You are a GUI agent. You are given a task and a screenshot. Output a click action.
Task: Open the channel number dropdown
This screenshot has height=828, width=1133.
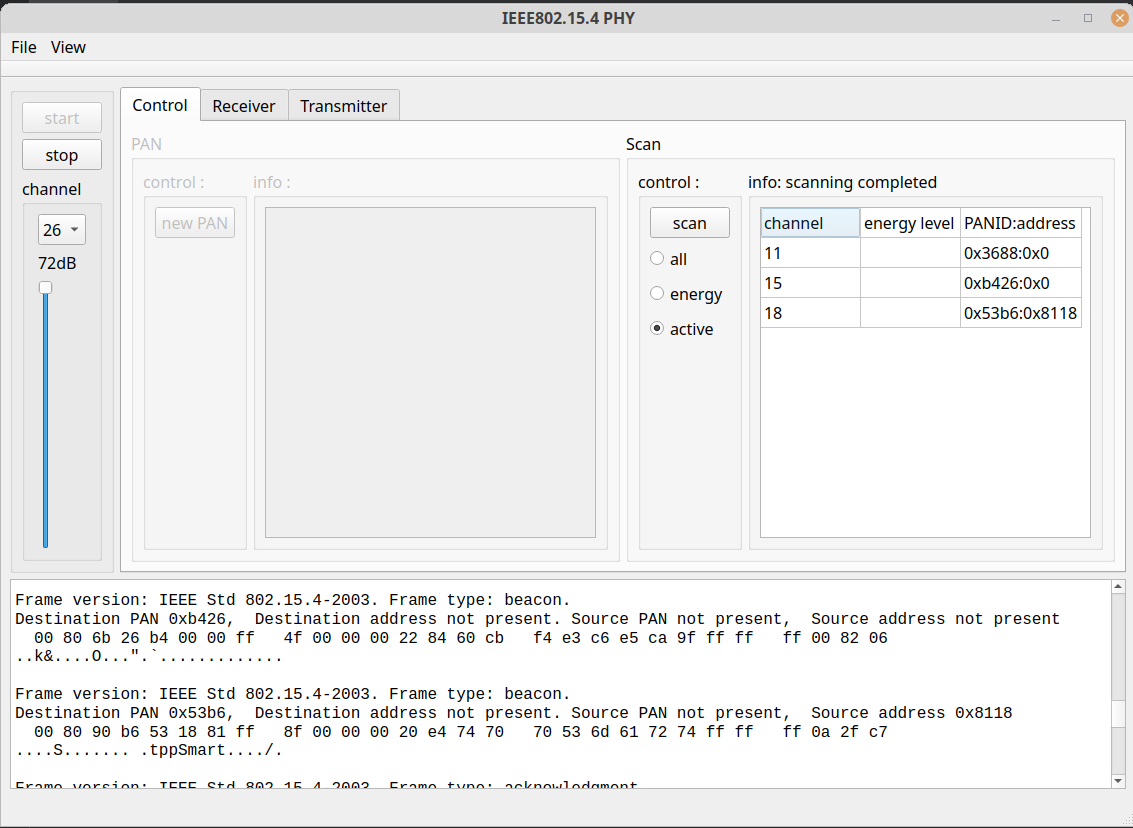[61, 229]
